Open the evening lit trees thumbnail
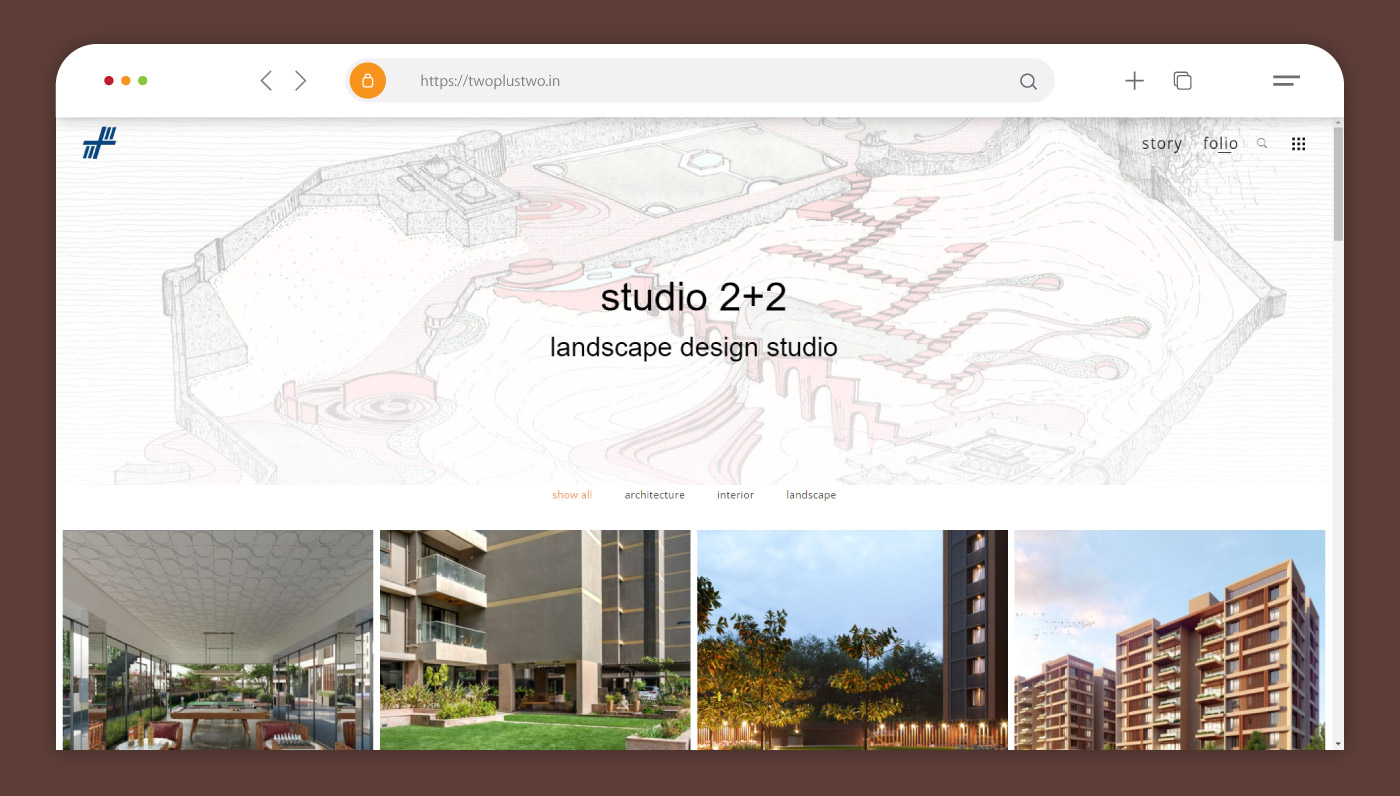The height and width of the screenshot is (796, 1400). click(x=852, y=640)
